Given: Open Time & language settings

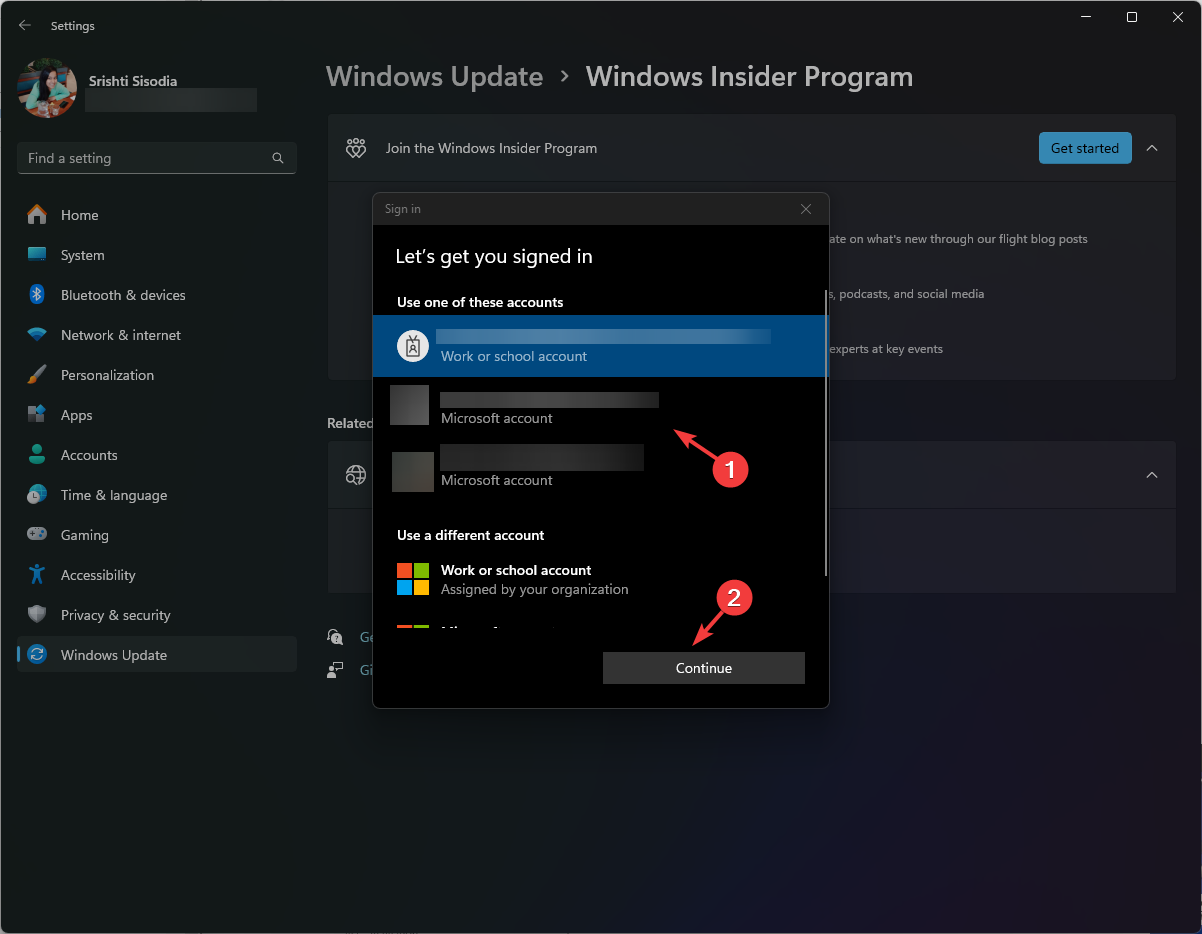Looking at the screenshot, I should pyautogui.click(x=35, y=495).
